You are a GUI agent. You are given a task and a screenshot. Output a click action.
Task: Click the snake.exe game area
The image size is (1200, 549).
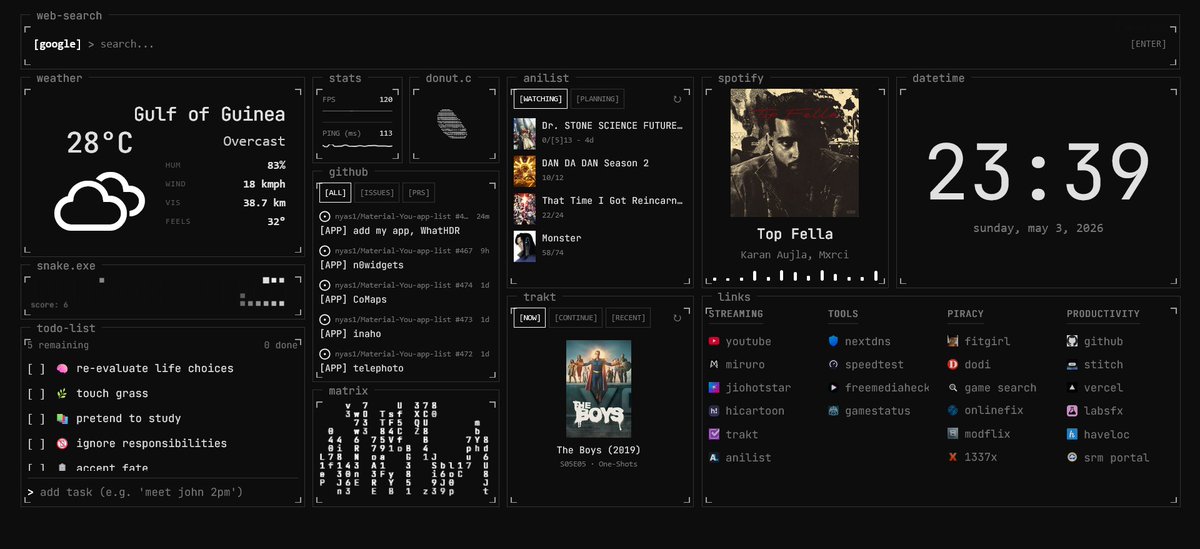click(163, 291)
